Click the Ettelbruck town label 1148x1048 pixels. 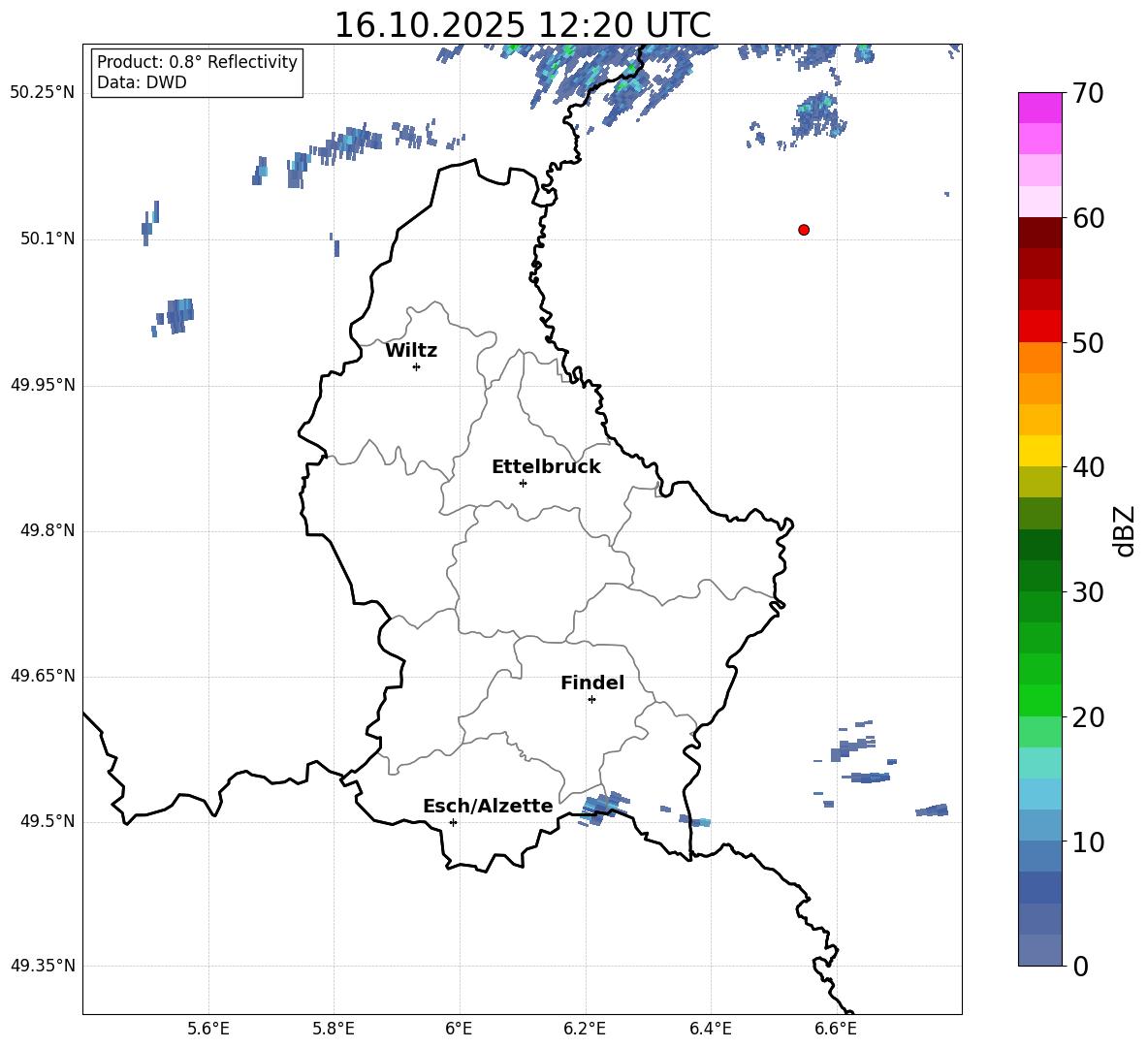pos(546,467)
